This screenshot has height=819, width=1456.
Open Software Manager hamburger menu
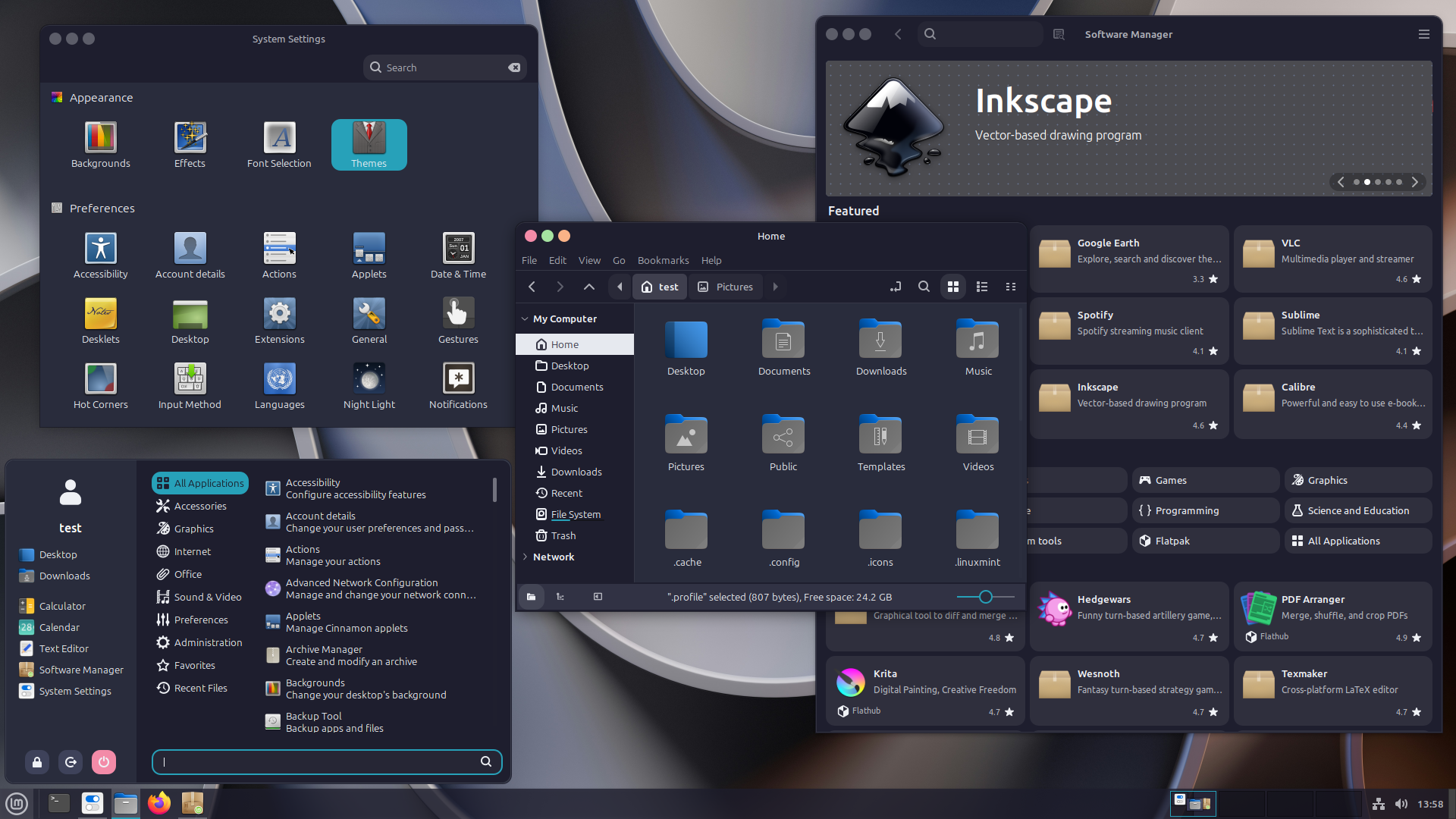pyautogui.click(x=1423, y=34)
